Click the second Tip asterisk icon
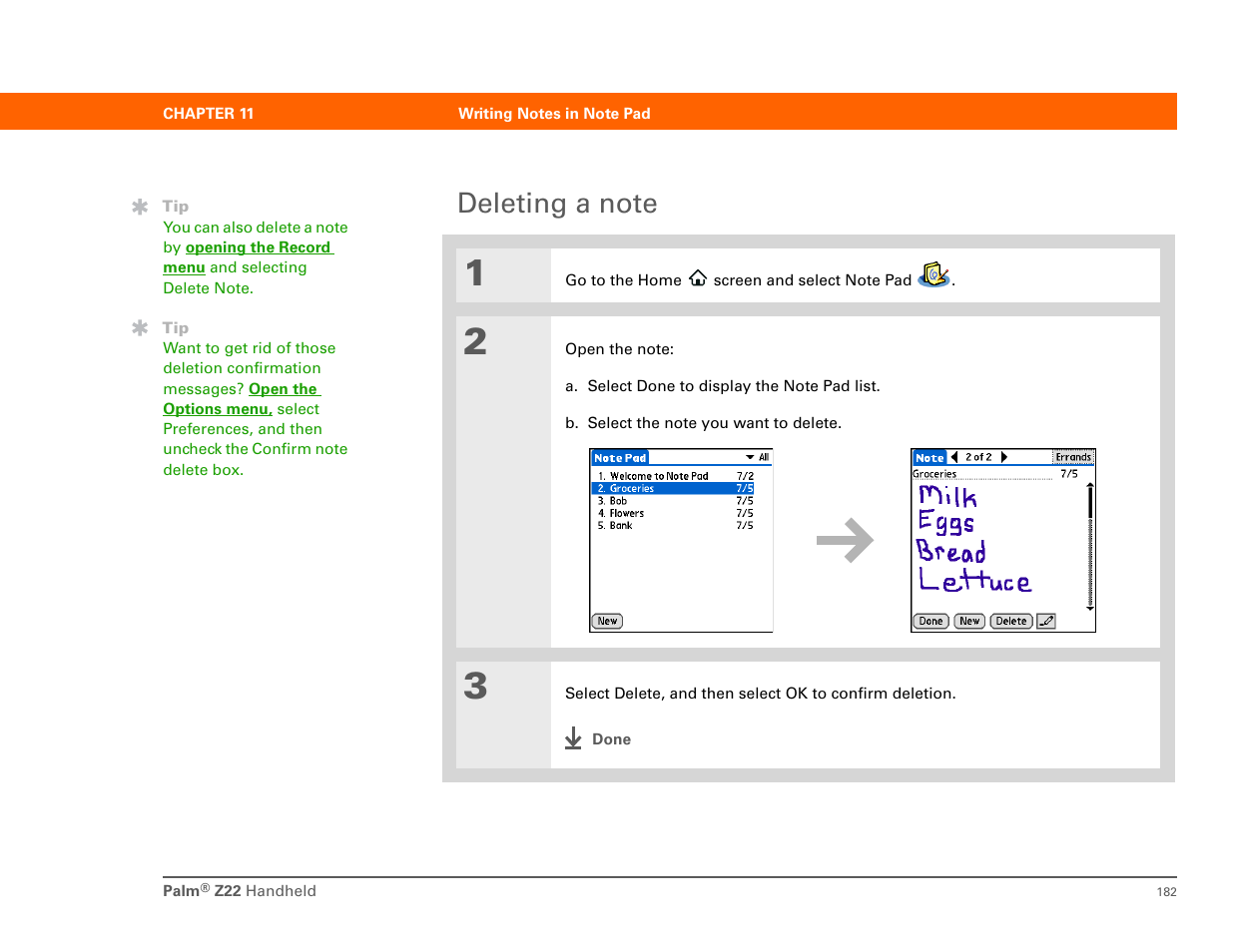Image resolution: width=1233 pixels, height=952 pixels. point(140,327)
